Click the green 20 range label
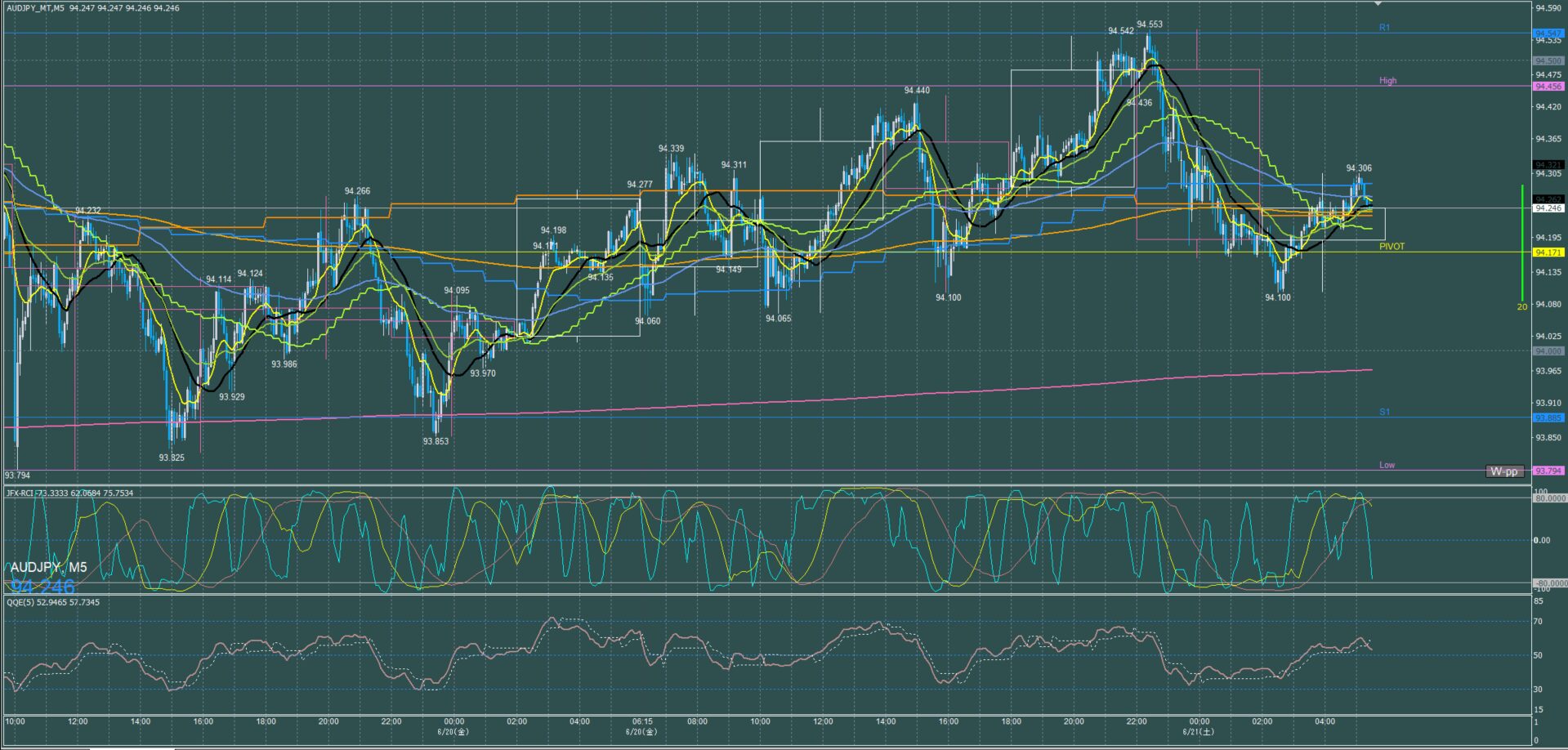This screenshot has height=750, width=1568. coord(1522,307)
